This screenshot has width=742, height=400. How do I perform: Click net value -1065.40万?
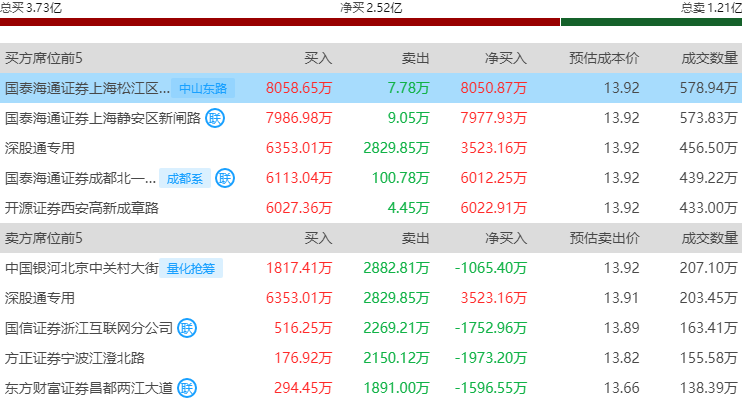[491, 268]
